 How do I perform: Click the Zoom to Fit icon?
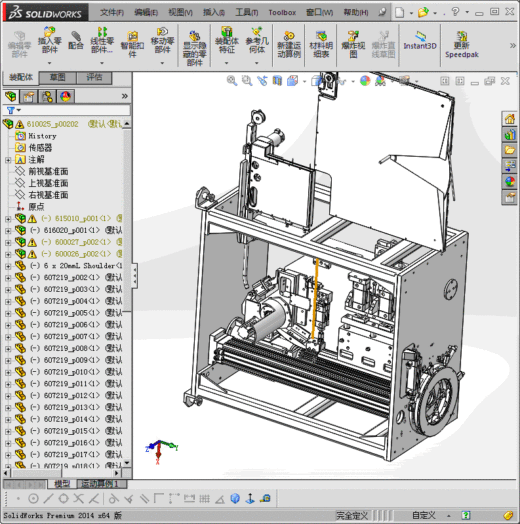[232, 81]
